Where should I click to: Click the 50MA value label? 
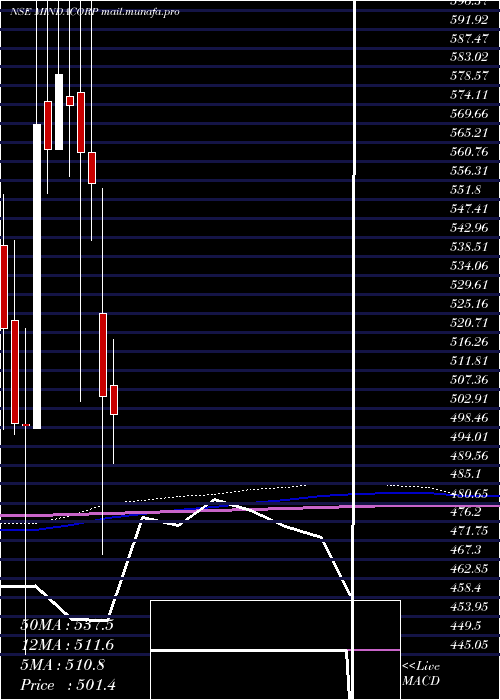67,625
